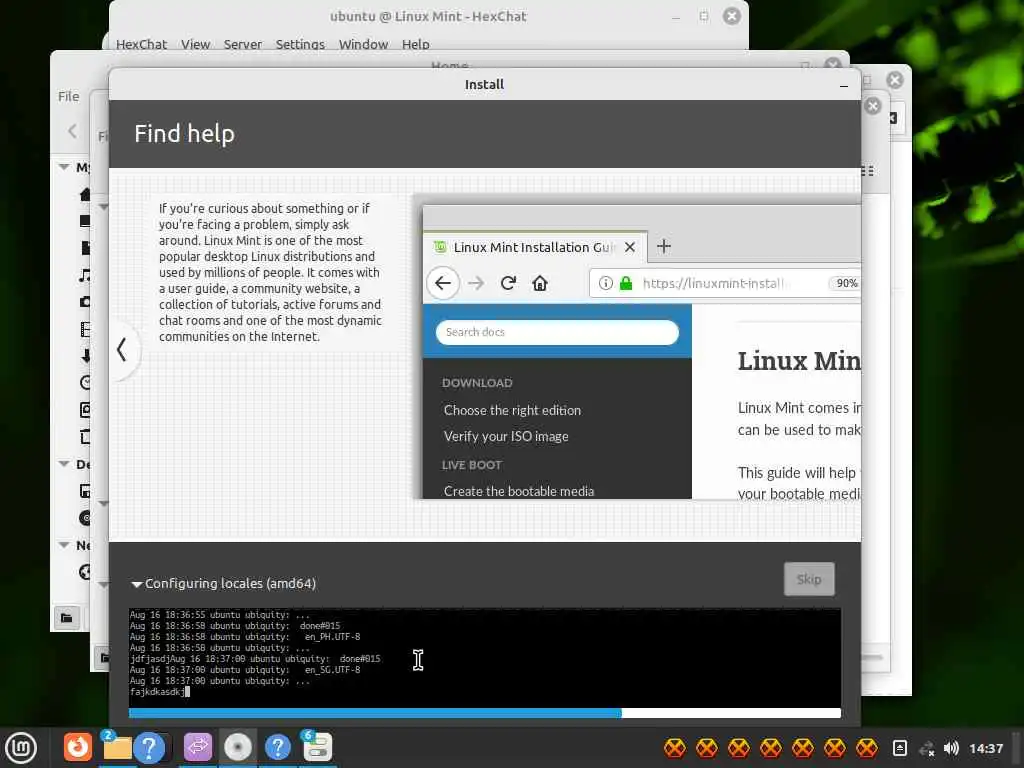Click inside the installer terminal output
The image size is (1024, 768).
(485, 657)
